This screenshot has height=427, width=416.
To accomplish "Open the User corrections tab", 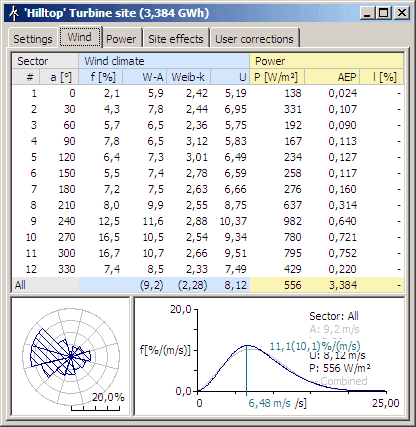I will pos(254,39).
